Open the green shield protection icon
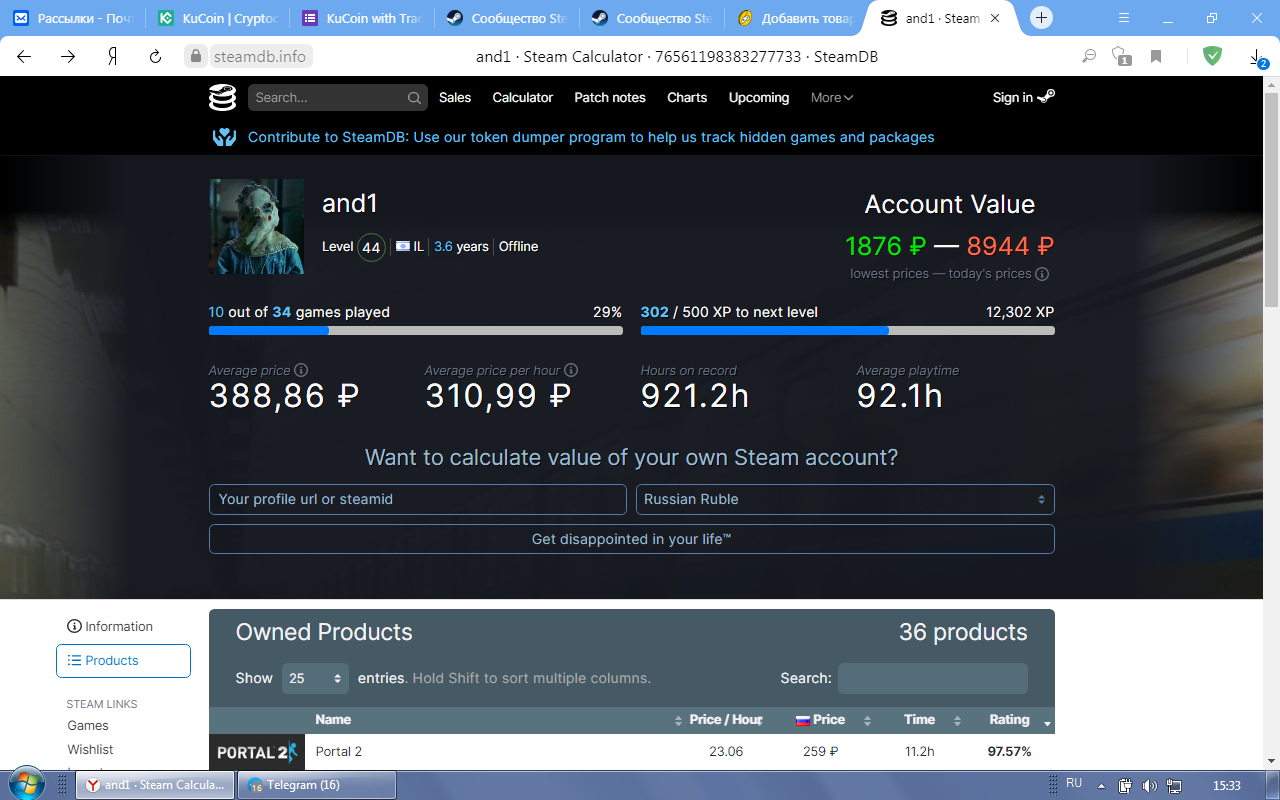This screenshot has width=1280, height=800. 1212,56
